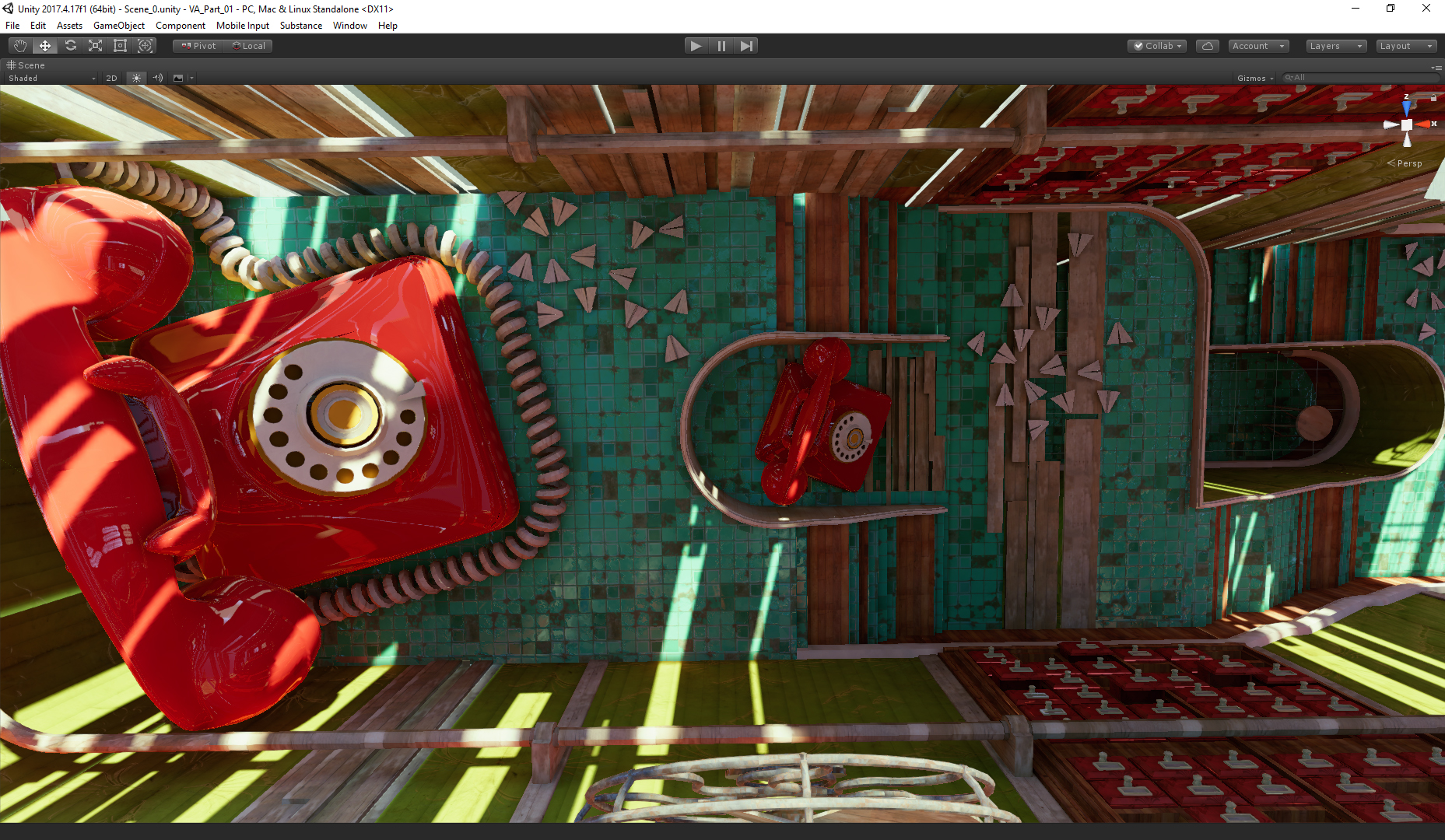Open the Component menu
The image size is (1445, 840).
(181, 26)
